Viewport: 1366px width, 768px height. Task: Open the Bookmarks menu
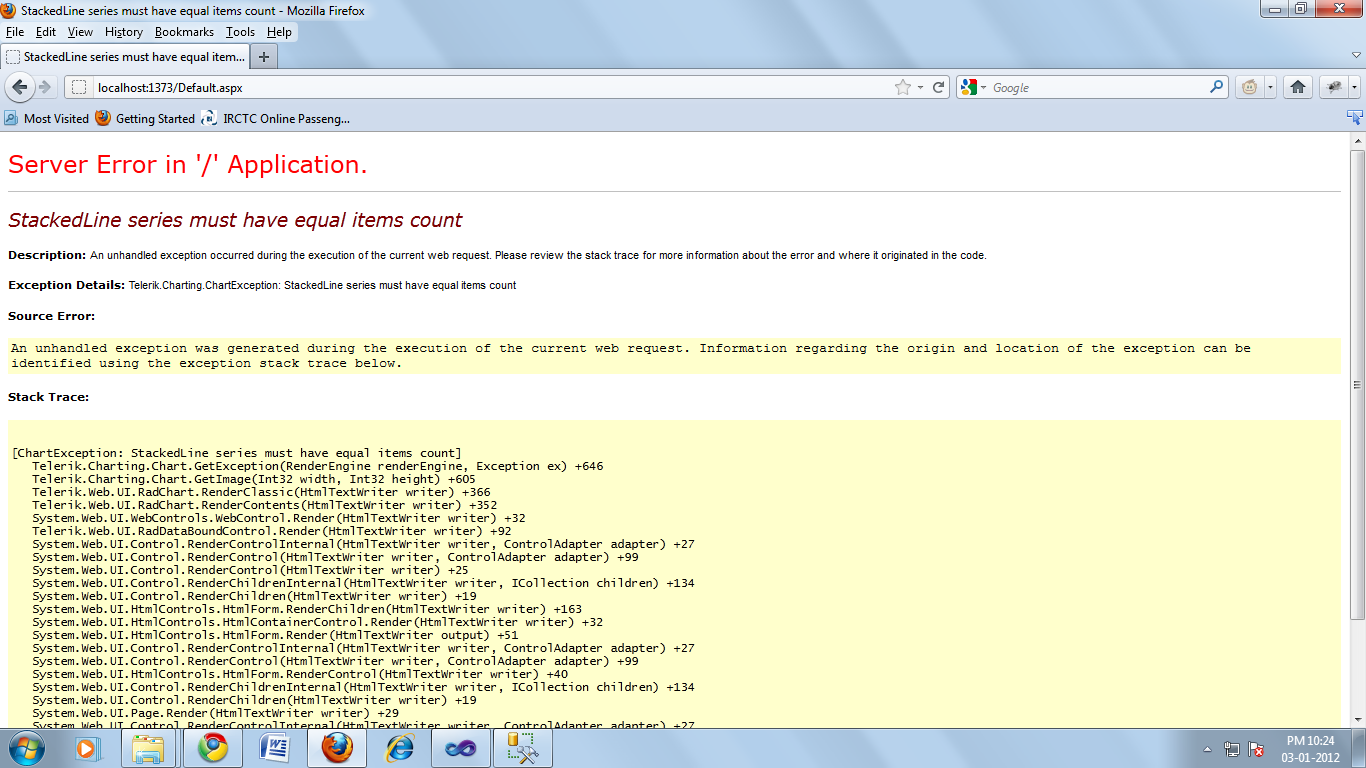click(x=184, y=32)
